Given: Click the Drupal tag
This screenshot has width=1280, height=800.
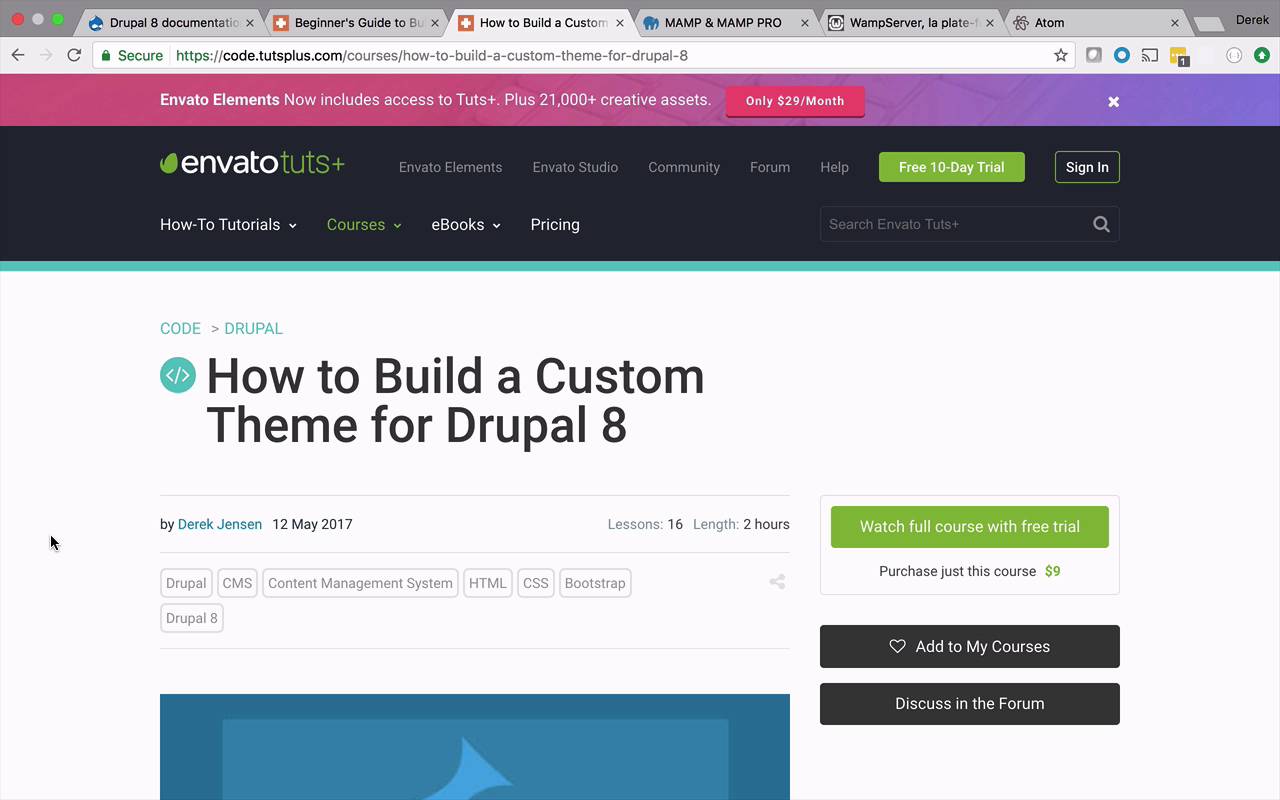Looking at the screenshot, I should click(x=186, y=583).
